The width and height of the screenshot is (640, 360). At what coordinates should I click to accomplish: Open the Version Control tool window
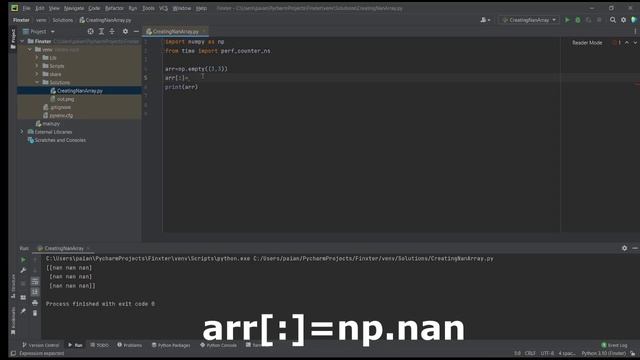40,345
